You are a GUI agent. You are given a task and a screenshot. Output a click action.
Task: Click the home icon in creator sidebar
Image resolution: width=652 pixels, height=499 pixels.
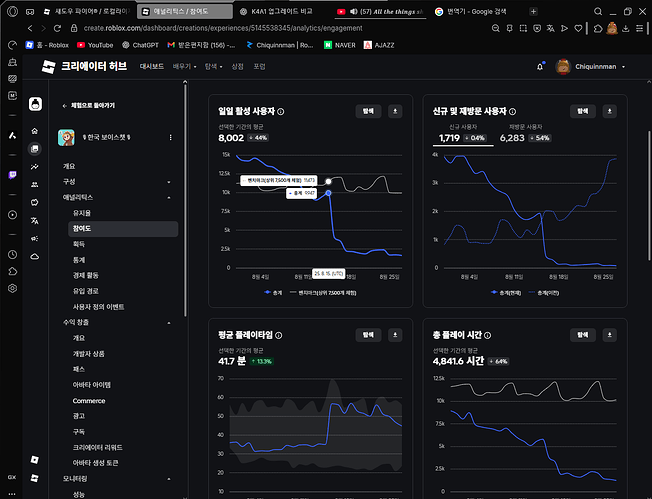[x=35, y=131]
